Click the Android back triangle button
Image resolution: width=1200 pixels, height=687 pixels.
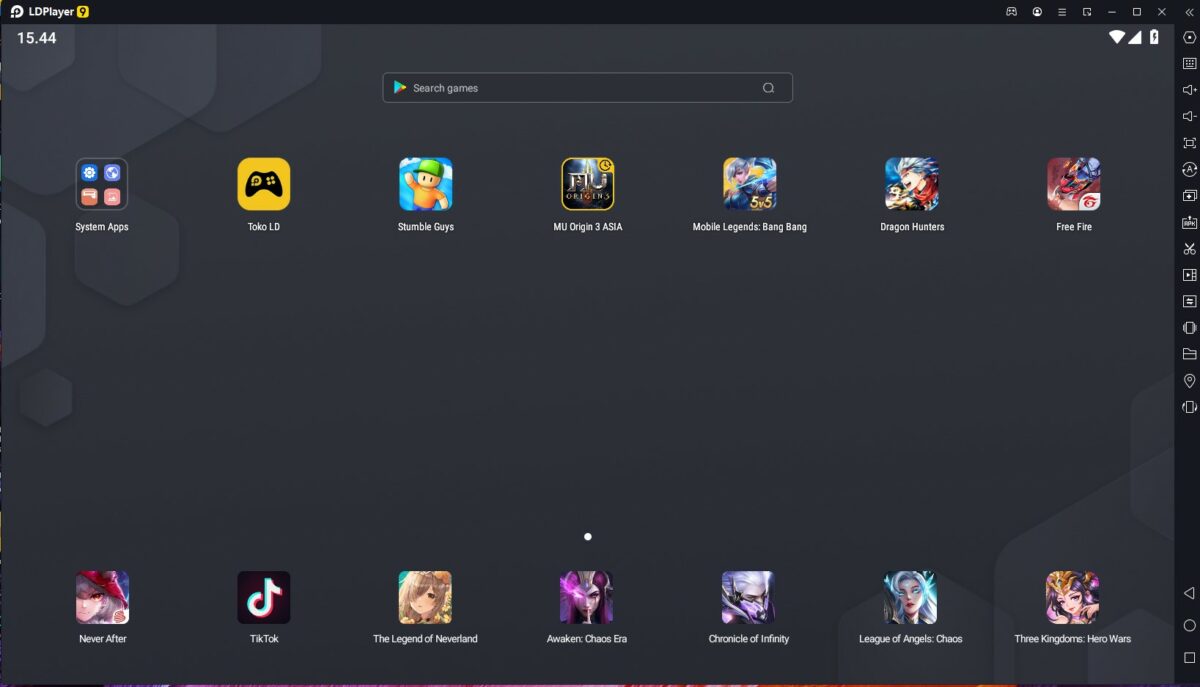(1189, 594)
